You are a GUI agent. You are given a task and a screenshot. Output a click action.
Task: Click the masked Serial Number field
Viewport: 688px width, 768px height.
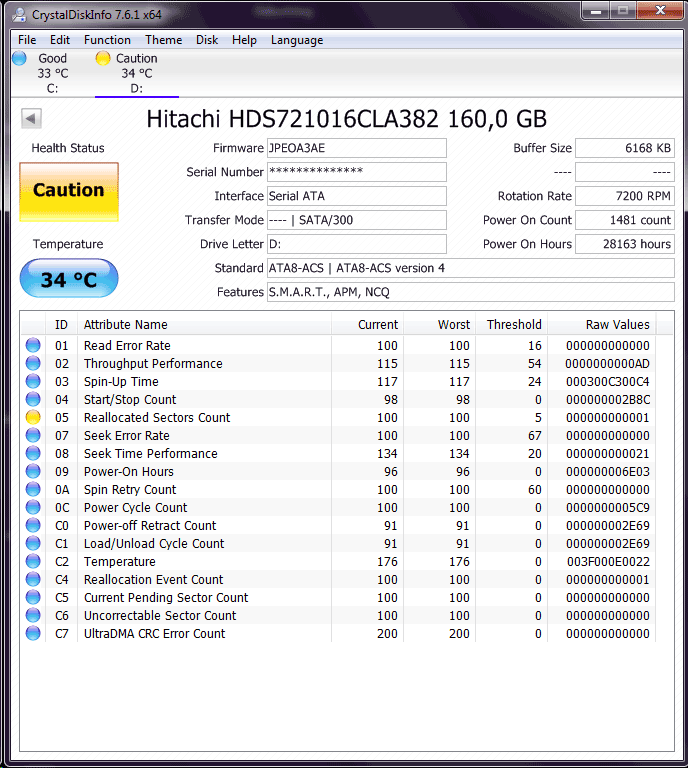[x=356, y=172]
